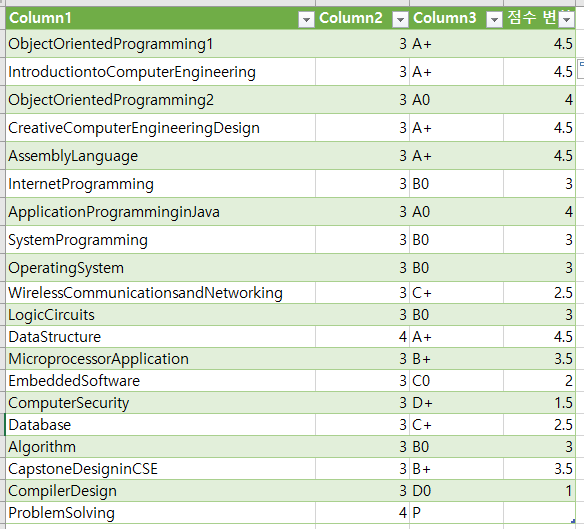
Task: Select the OperatingSystem cell
Action: (x=161, y=267)
